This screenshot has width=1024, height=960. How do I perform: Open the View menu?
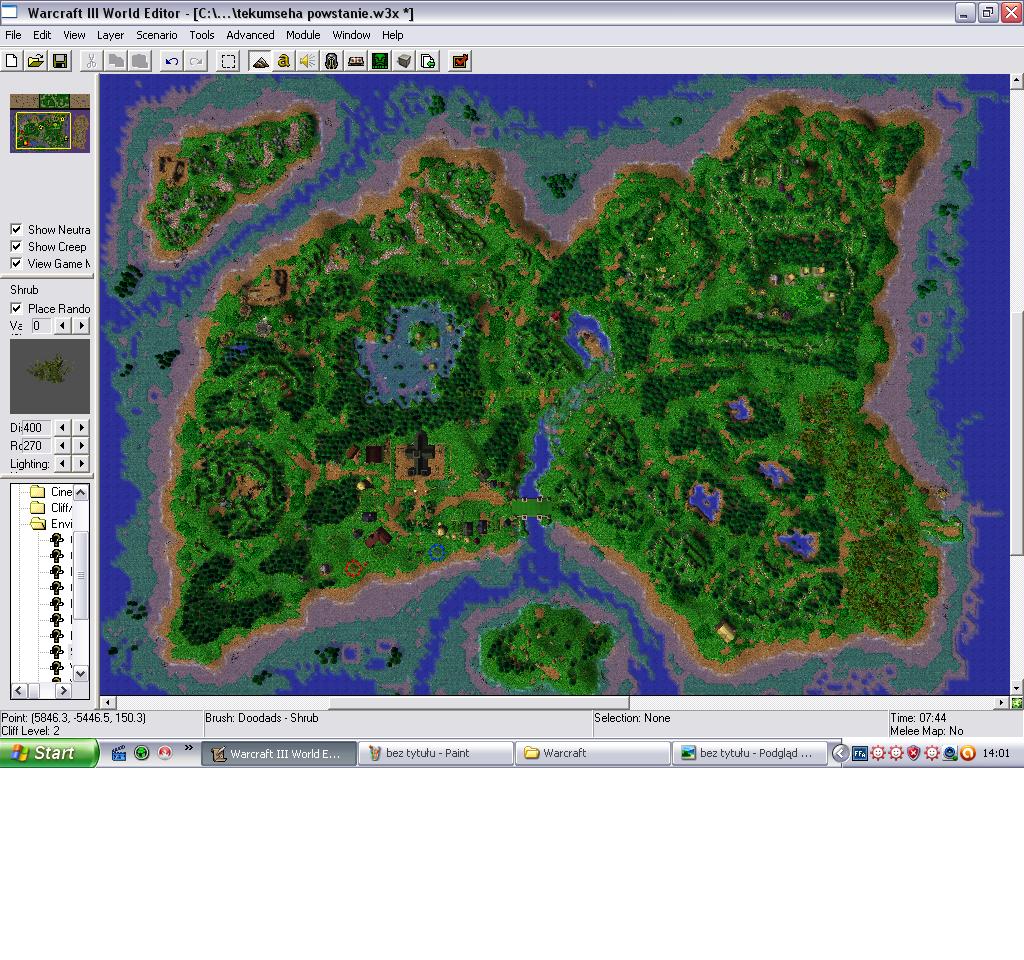point(74,35)
